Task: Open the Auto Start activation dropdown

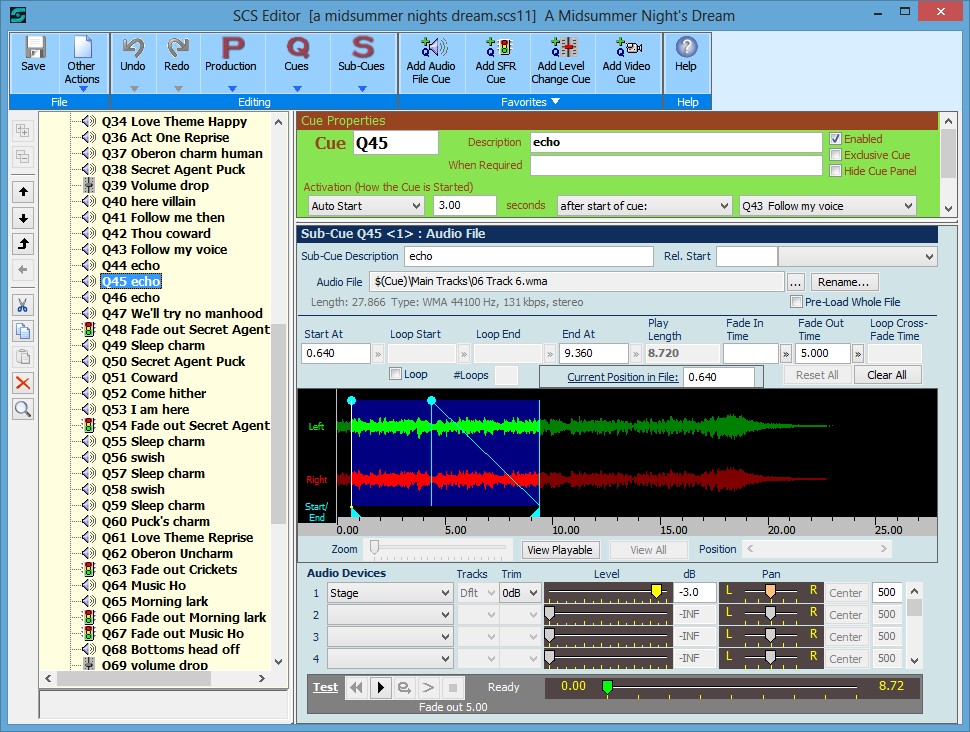Action: coord(366,206)
